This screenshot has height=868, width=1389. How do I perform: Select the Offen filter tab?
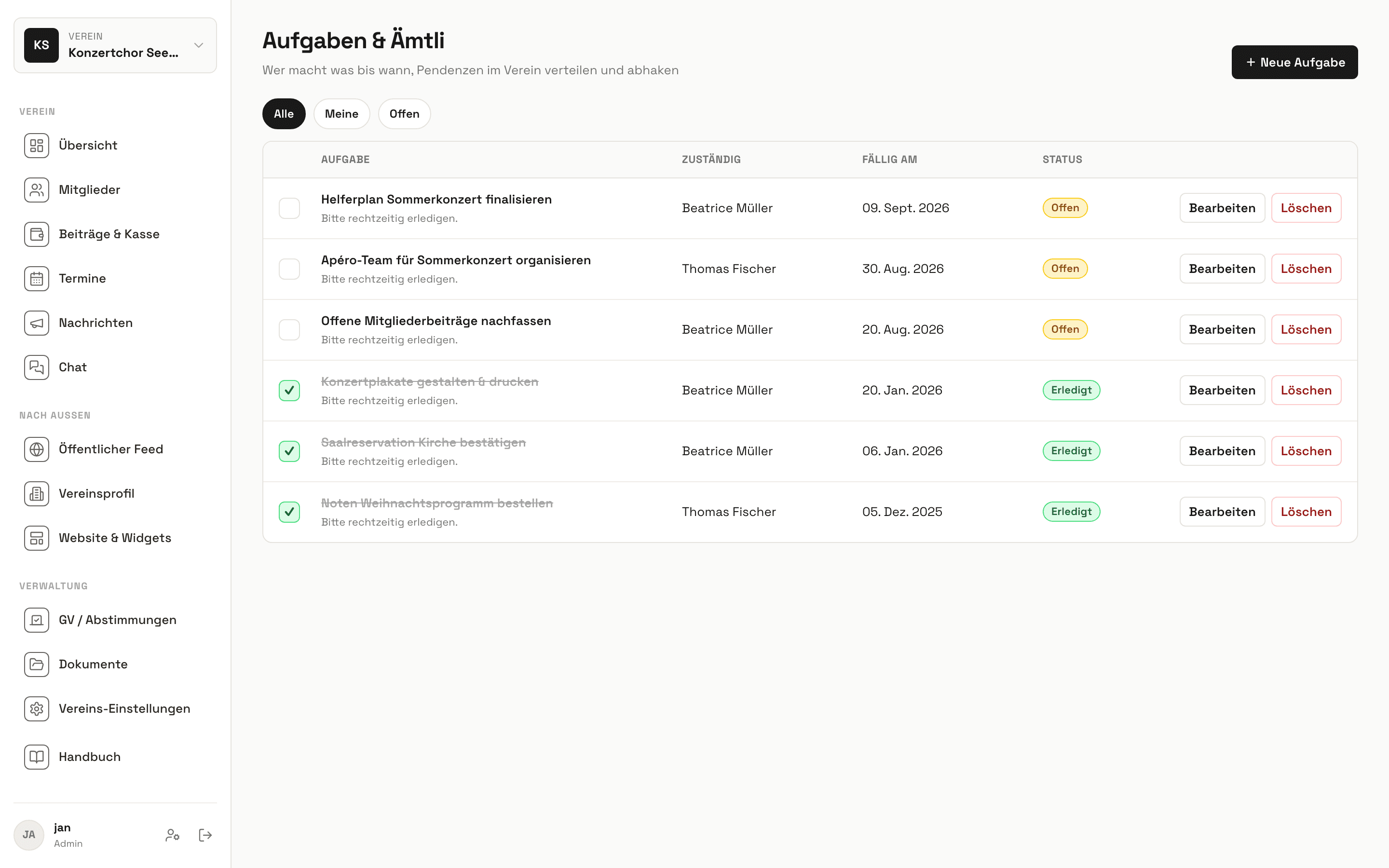point(404,114)
